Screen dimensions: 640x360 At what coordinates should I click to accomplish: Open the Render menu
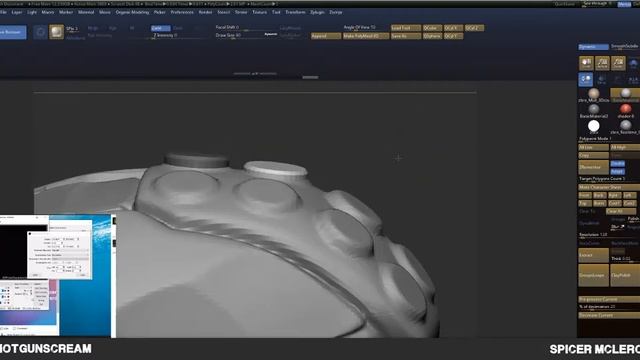[x=205, y=12]
